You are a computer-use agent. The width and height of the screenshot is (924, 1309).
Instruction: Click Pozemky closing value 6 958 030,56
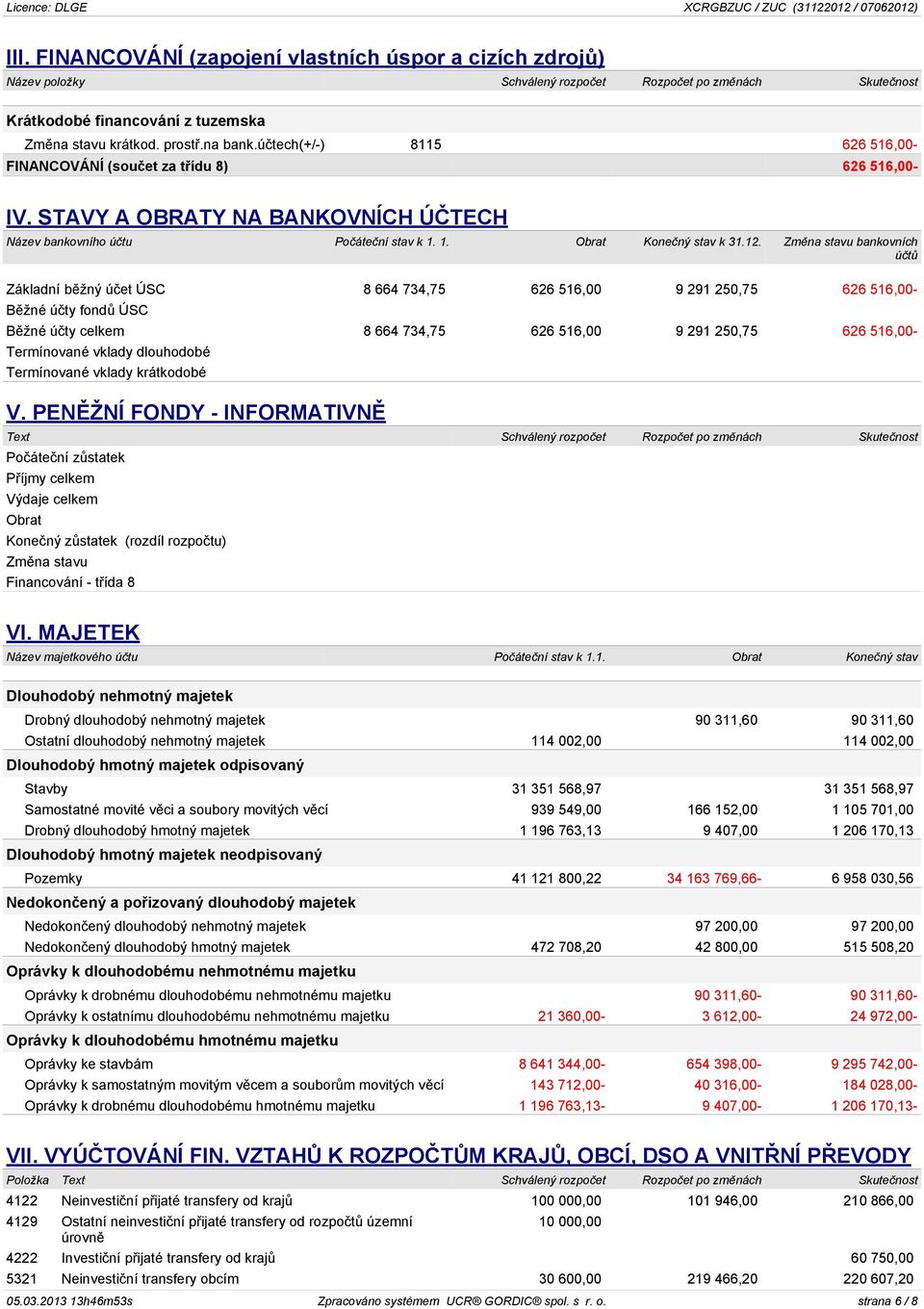[x=873, y=879]
